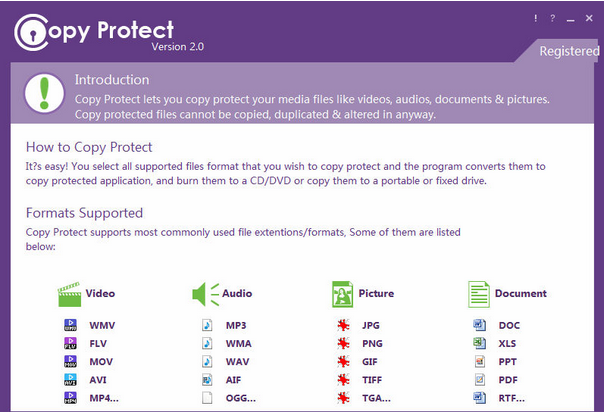Screen dimensions: 604x412
Task: Click the FLV video format icon
Action: point(71,343)
